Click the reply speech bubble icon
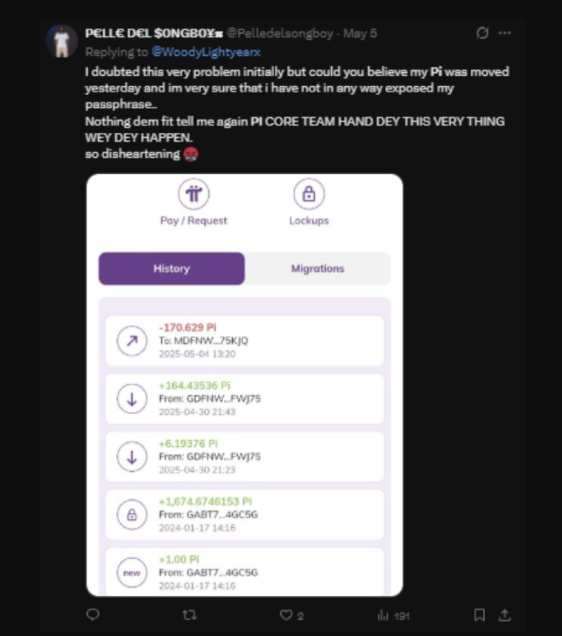Screen dimensions: 562x636 tap(93, 615)
